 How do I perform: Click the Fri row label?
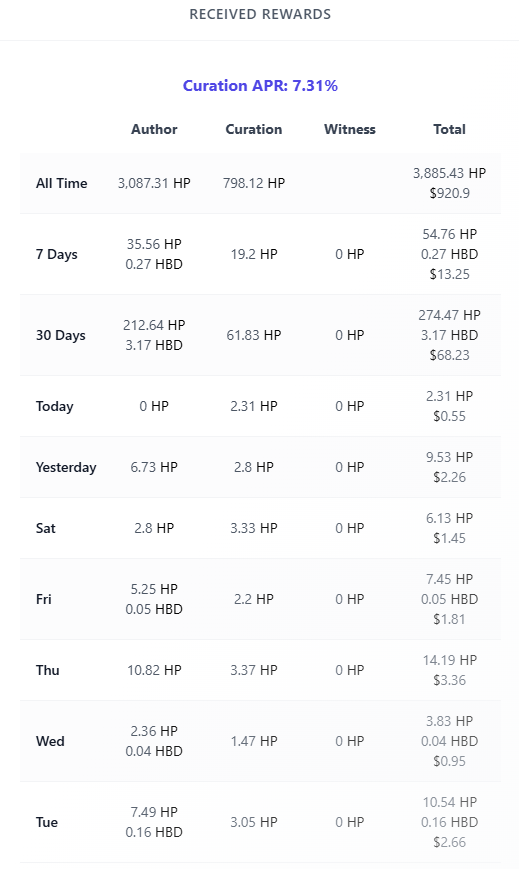point(44,599)
